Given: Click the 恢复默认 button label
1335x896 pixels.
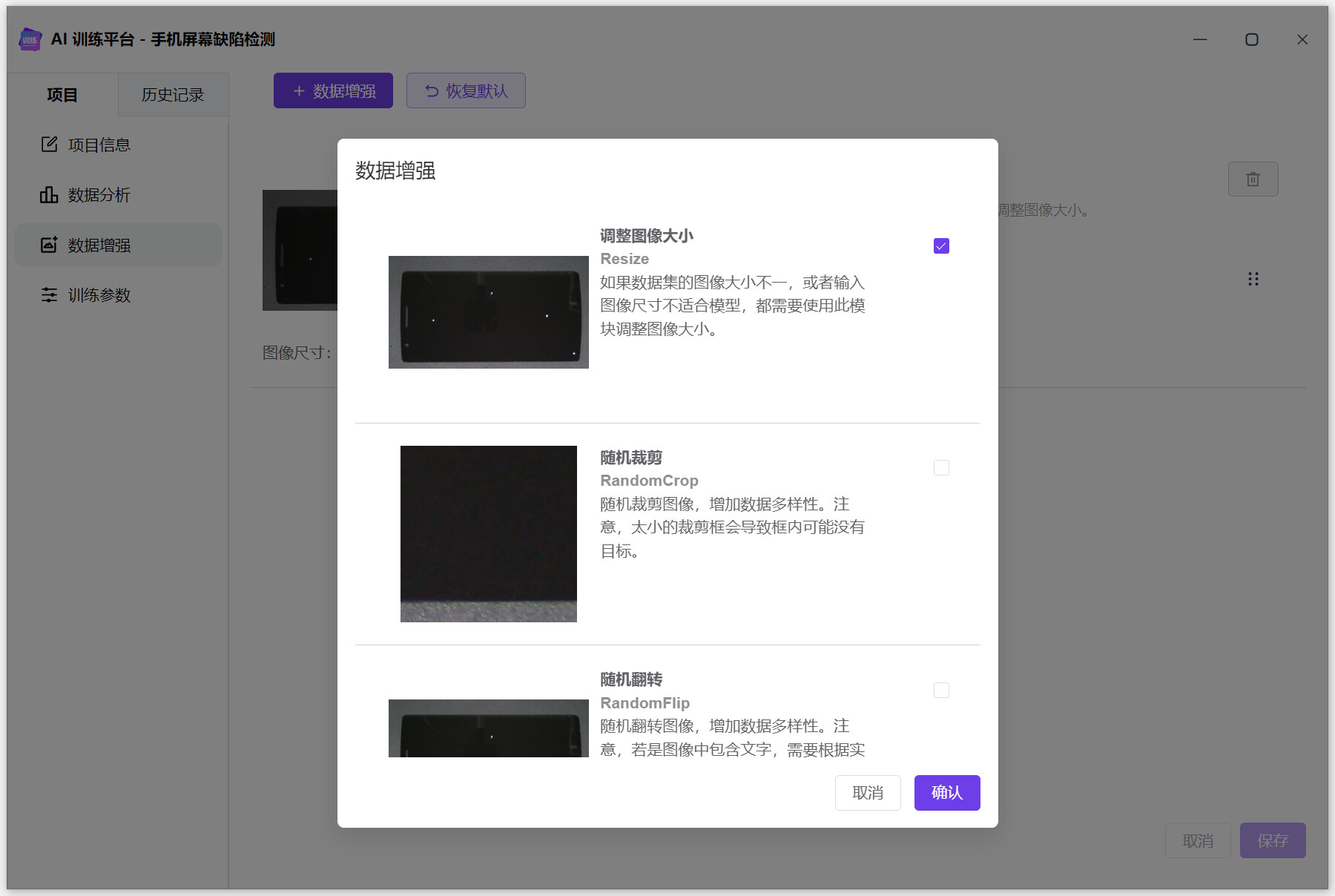Looking at the screenshot, I should tap(477, 90).
